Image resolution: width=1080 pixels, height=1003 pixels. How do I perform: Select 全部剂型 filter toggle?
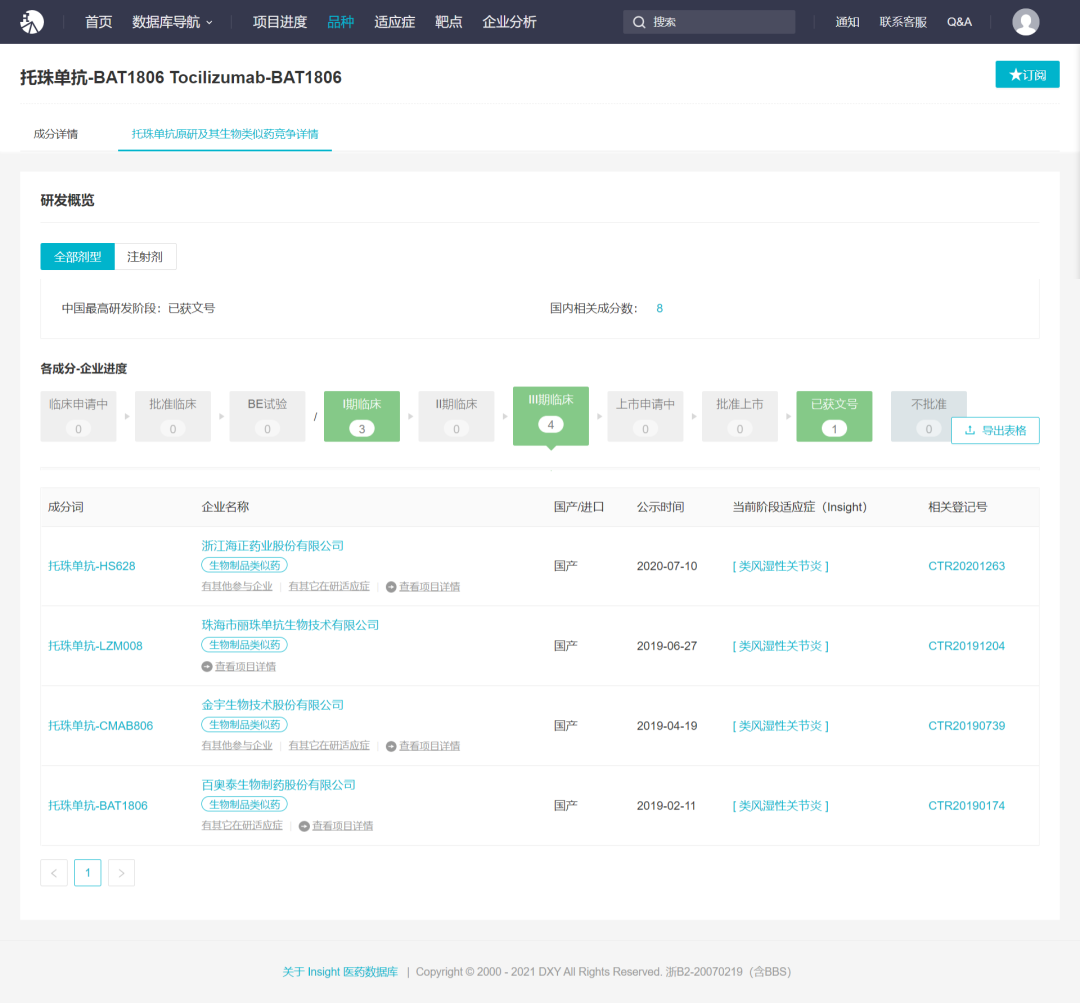pyautogui.click(x=78, y=257)
